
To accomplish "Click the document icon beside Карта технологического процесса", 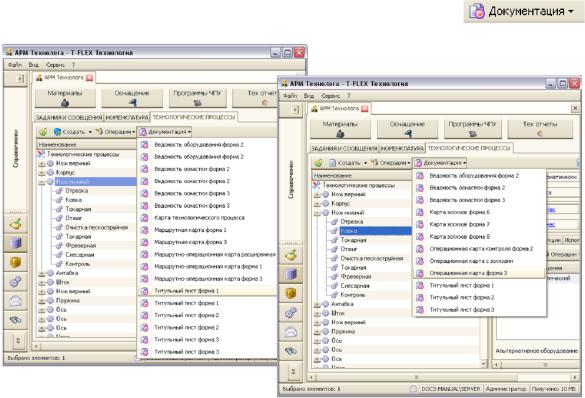I will [144, 218].
